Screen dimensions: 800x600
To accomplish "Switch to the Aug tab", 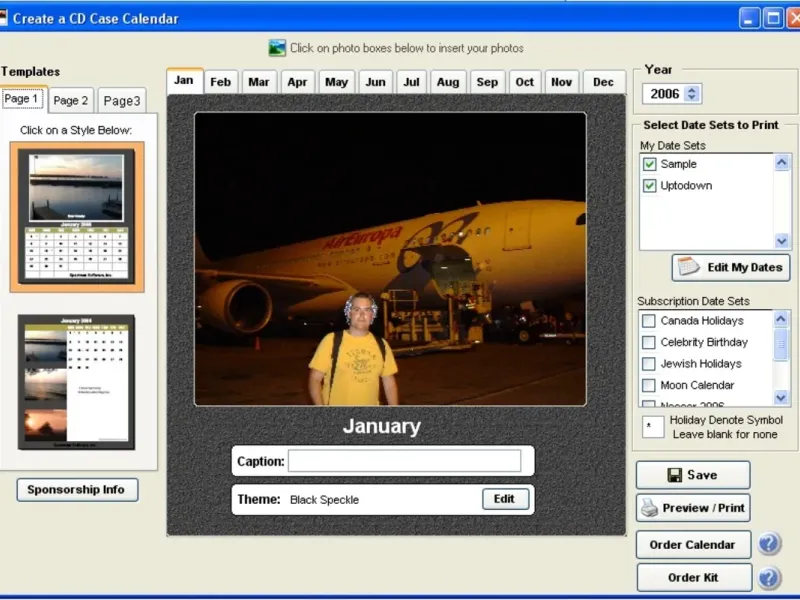I will click(x=448, y=82).
